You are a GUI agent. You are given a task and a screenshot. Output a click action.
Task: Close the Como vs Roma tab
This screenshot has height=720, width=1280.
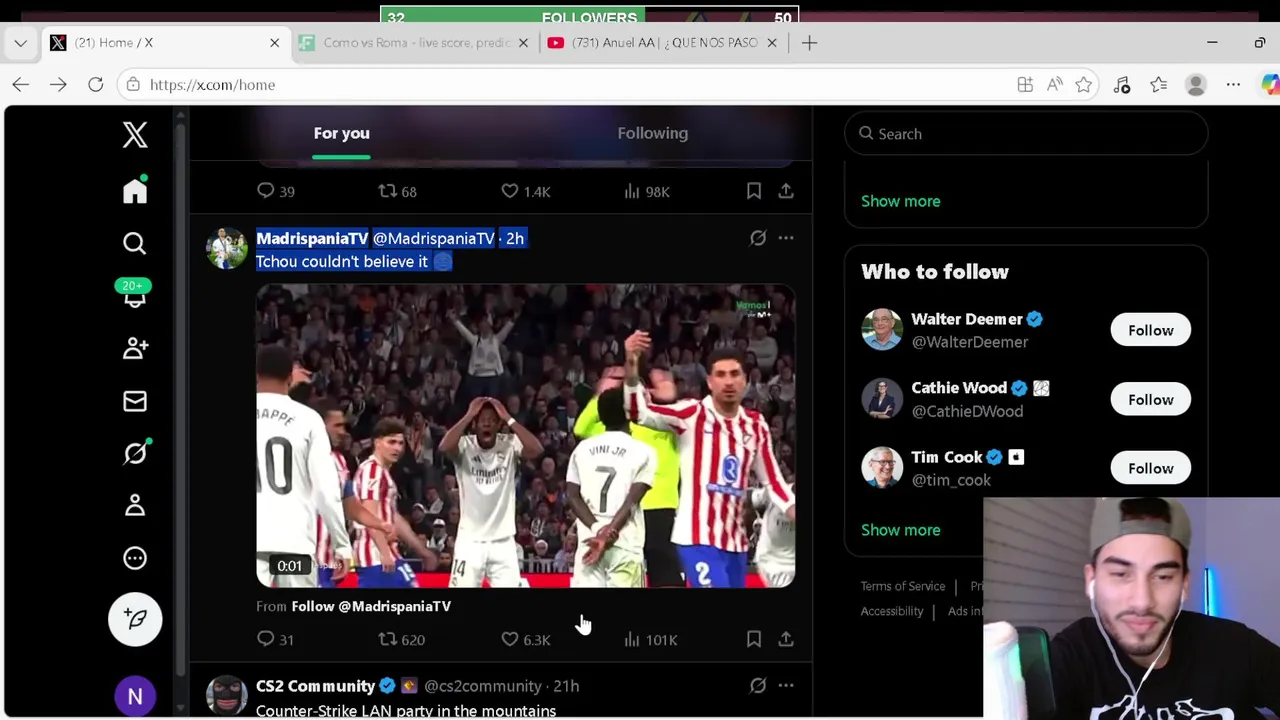point(523,43)
